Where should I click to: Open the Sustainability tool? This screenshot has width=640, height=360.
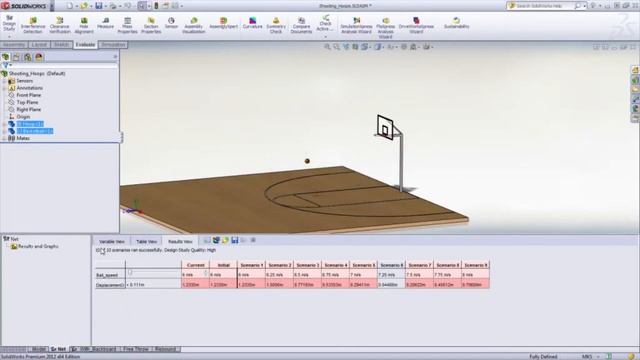click(x=456, y=23)
